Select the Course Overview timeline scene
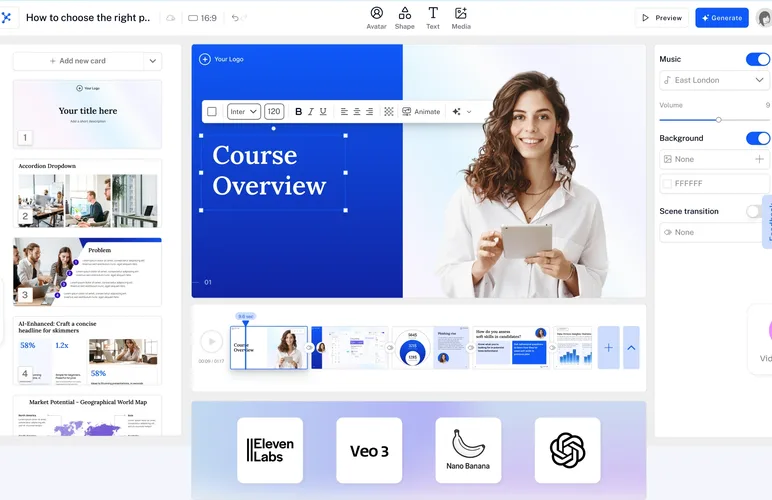Viewport: 772px width, 500px height. click(x=269, y=347)
